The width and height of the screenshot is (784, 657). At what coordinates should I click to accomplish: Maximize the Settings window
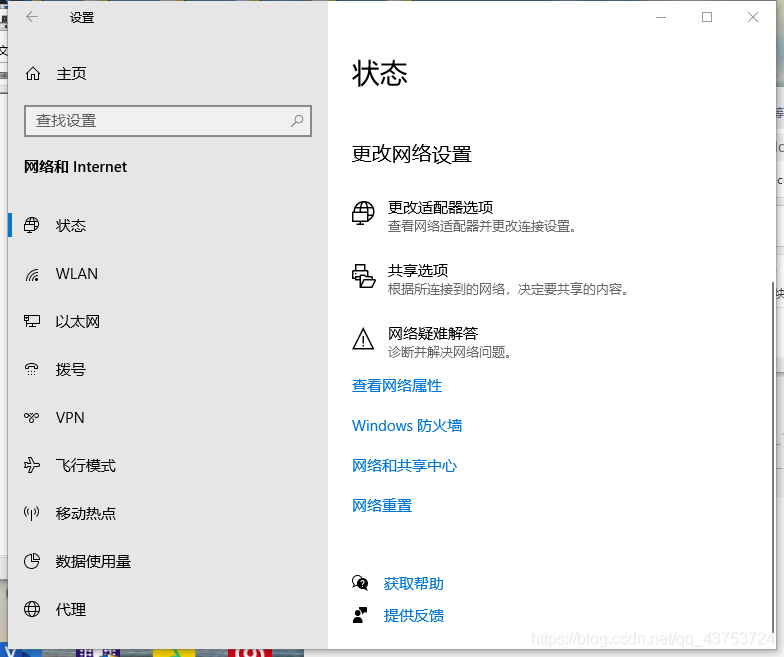(x=707, y=17)
